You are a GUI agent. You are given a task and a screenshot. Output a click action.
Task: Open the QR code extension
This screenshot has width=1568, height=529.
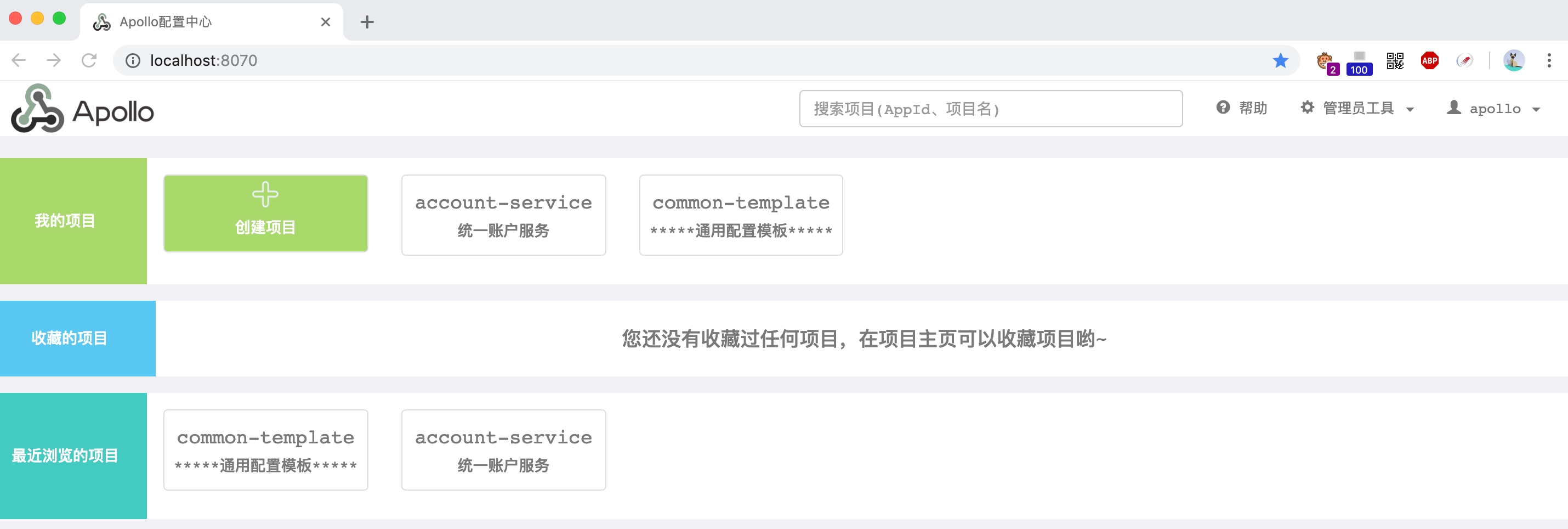[1395, 60]
